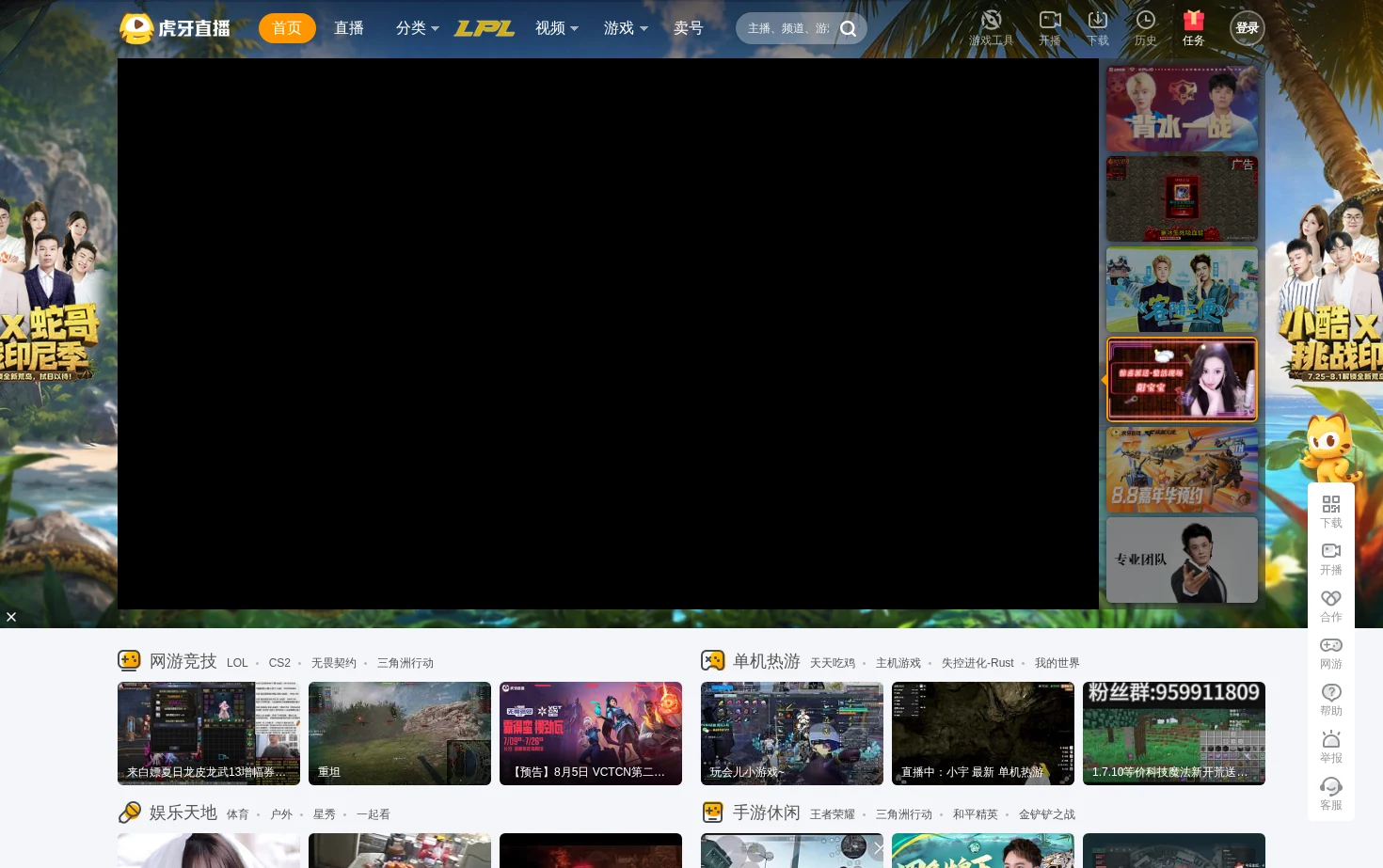Open the 粉丝群:959911809 Minecraft stream card
1383x868 pixels.
[x=1174, y=734]
